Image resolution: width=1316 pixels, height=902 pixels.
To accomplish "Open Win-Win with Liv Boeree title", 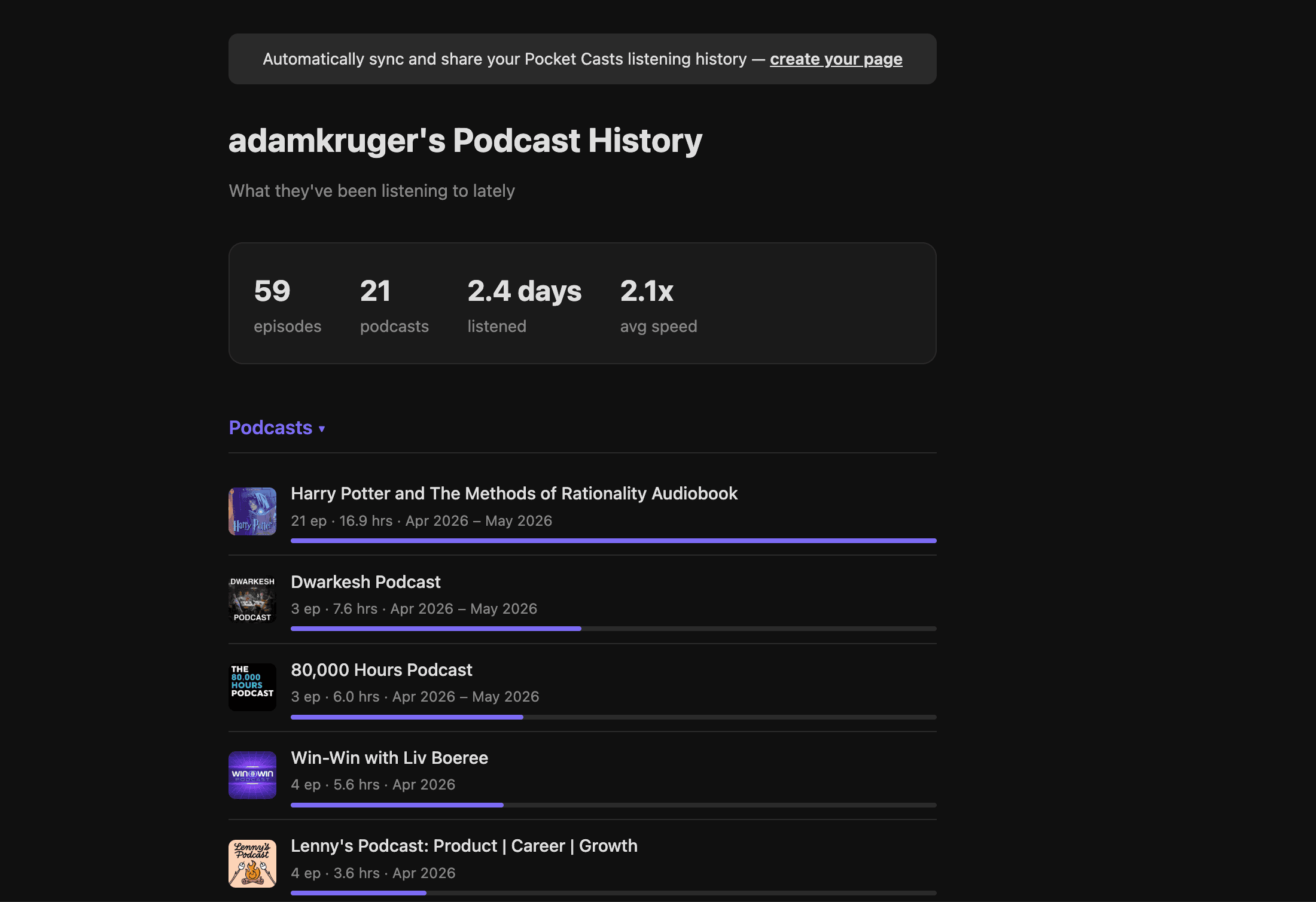I will pos(389,758).
